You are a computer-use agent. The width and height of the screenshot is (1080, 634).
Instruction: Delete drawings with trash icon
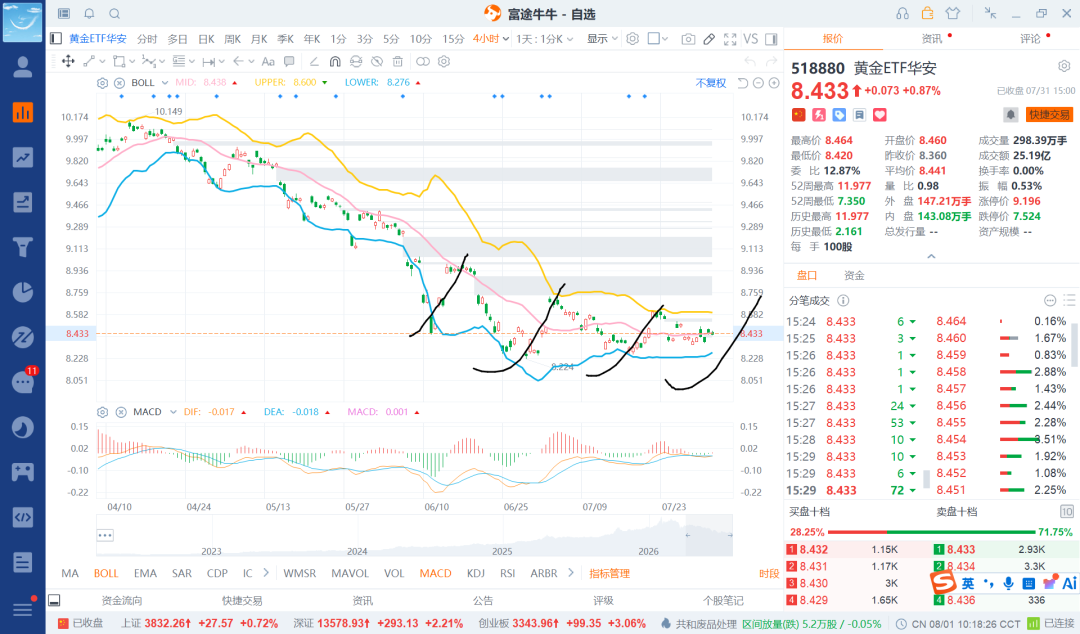[x=397, y=61]
